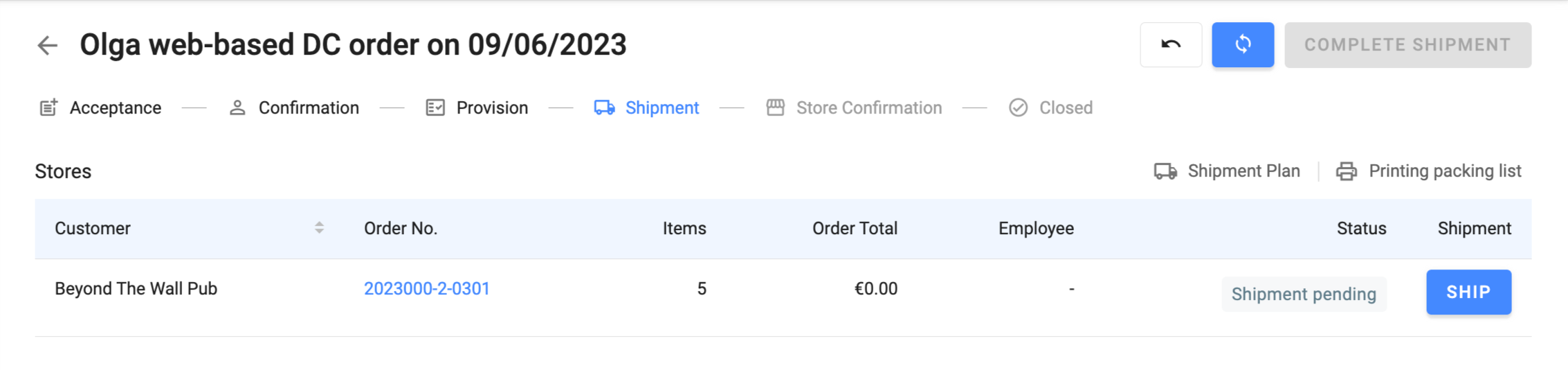Screen dimensions: 1568x370
Task: Click the printer icon for packing list
Action: pos(1346,171)
